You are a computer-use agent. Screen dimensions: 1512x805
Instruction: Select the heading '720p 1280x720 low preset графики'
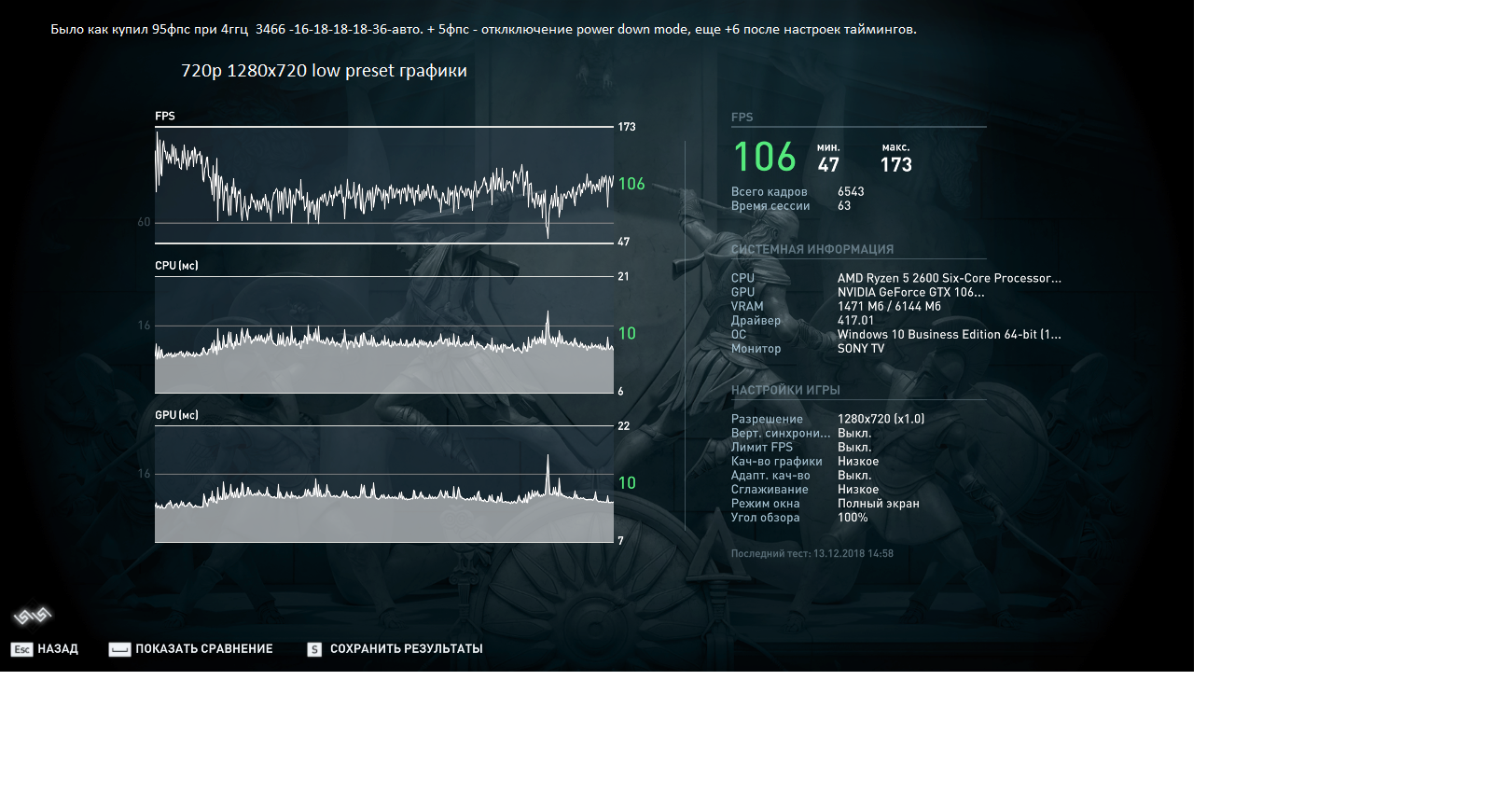click(324, 71)
